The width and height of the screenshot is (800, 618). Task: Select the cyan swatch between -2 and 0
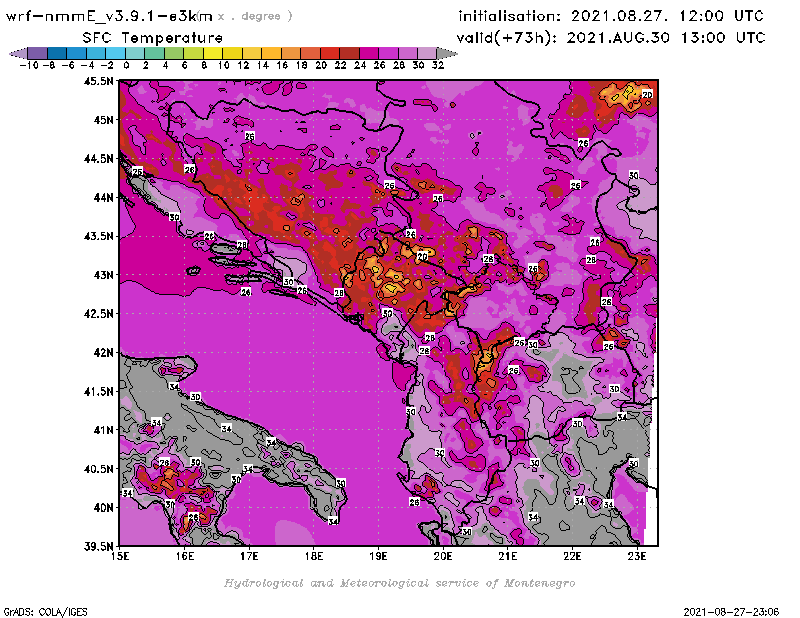(116, 53)
